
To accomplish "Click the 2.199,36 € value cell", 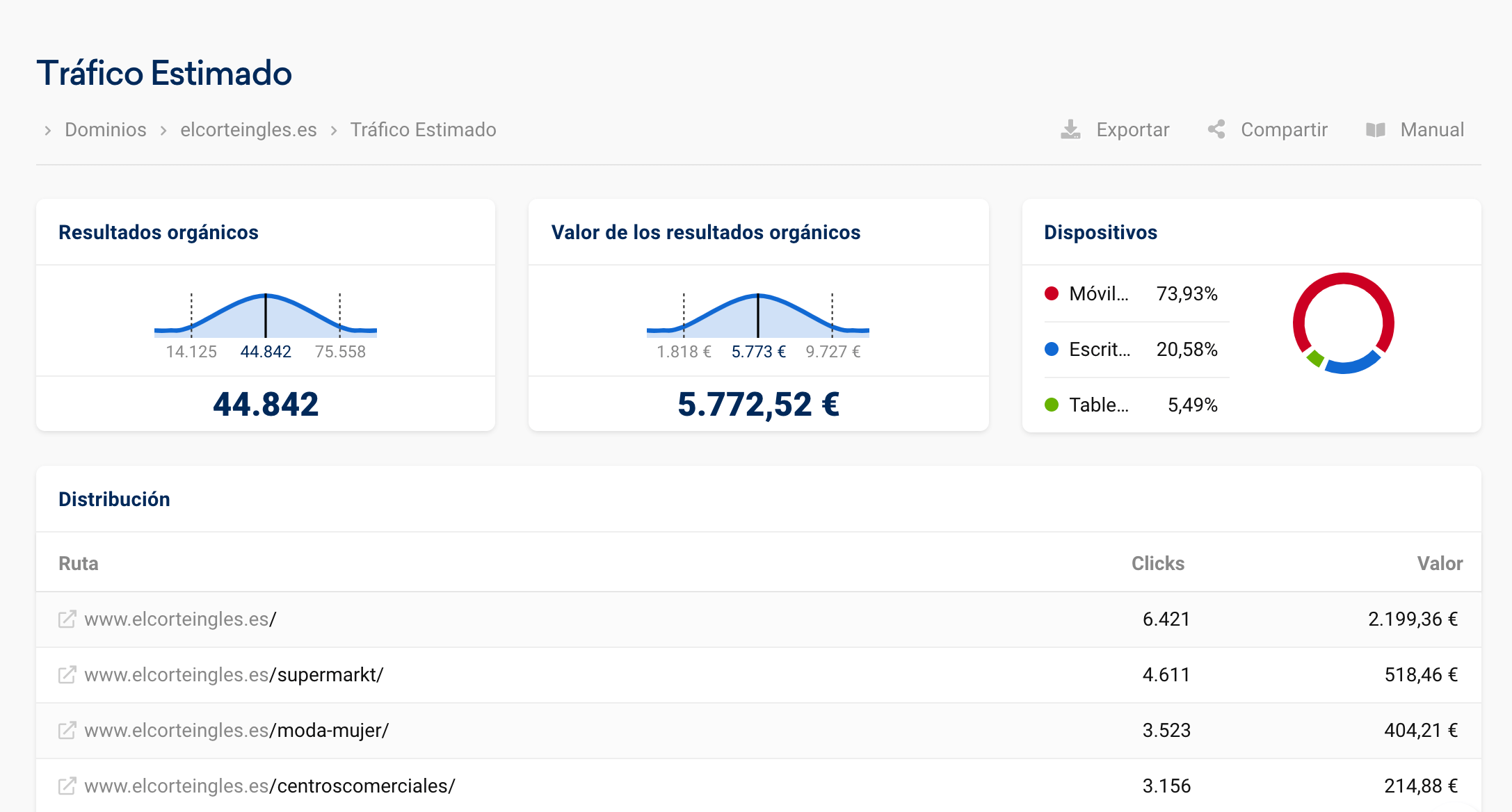I will point(1413,619).
